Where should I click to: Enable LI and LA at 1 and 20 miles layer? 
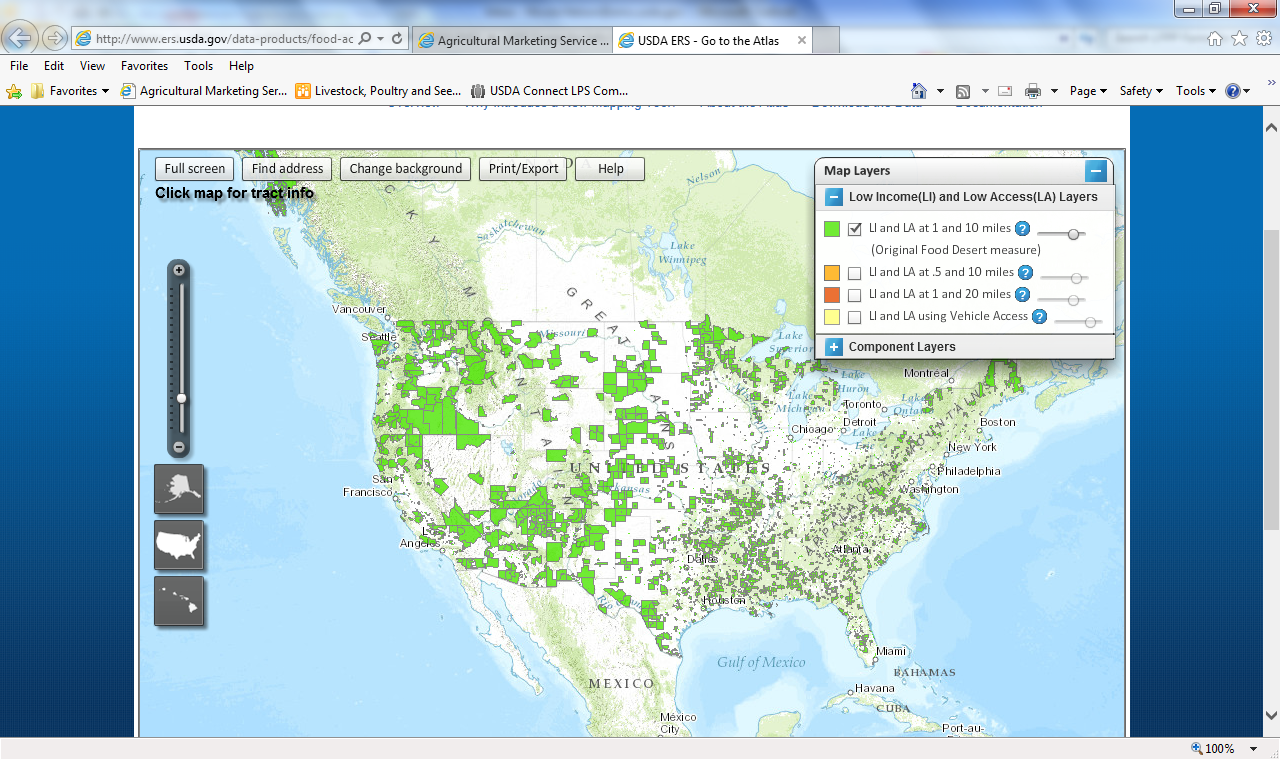855,295
